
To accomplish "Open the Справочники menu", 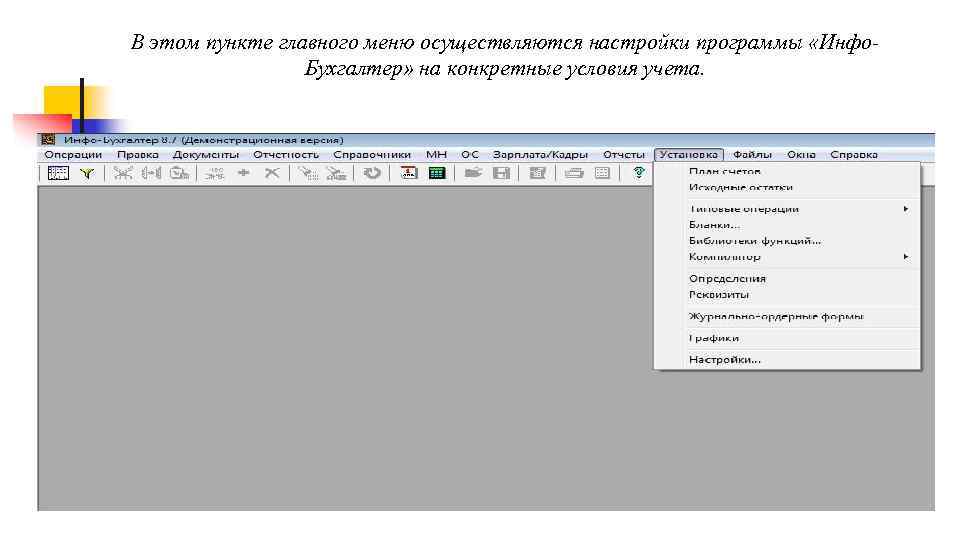I will coord(372,155).
